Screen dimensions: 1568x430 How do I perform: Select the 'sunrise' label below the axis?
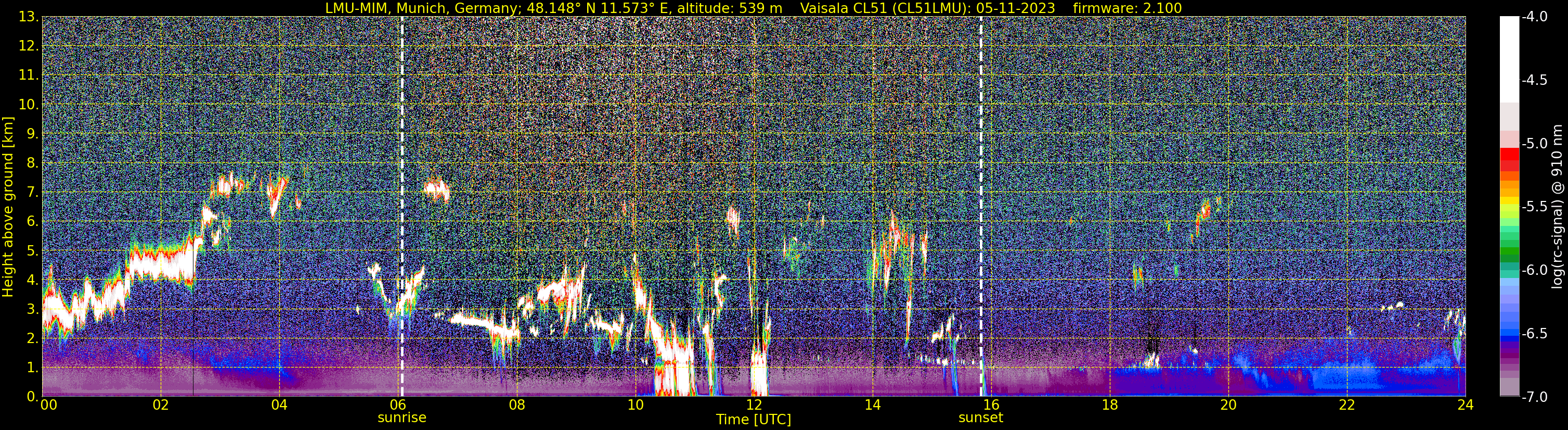click(x=401, y=418)
